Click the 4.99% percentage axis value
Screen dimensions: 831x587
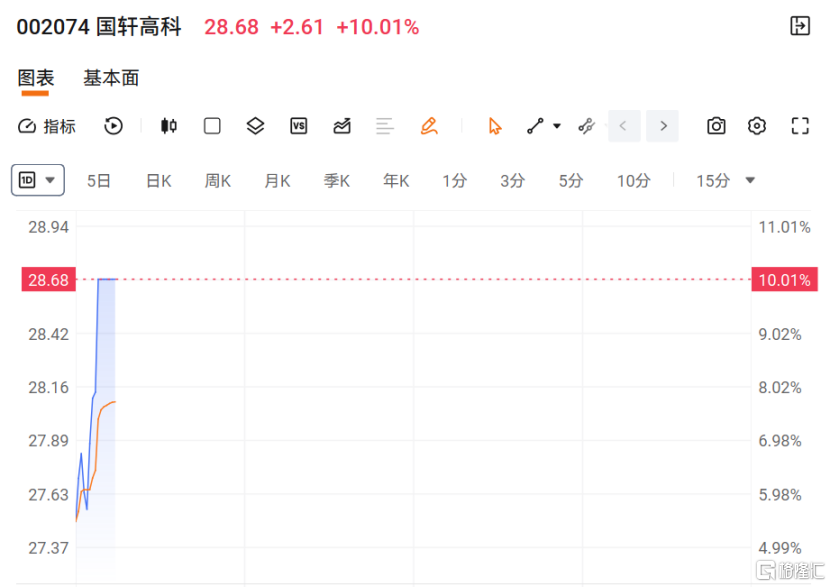780,547
